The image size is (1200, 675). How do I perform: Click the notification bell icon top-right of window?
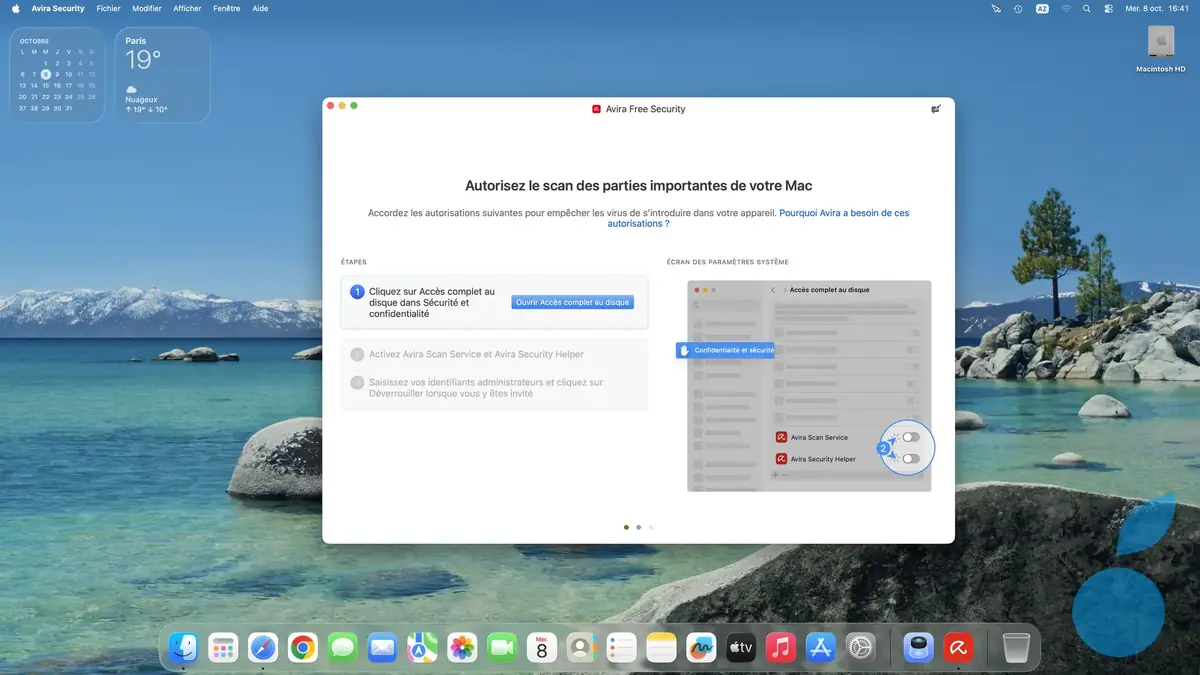[936, 109]
